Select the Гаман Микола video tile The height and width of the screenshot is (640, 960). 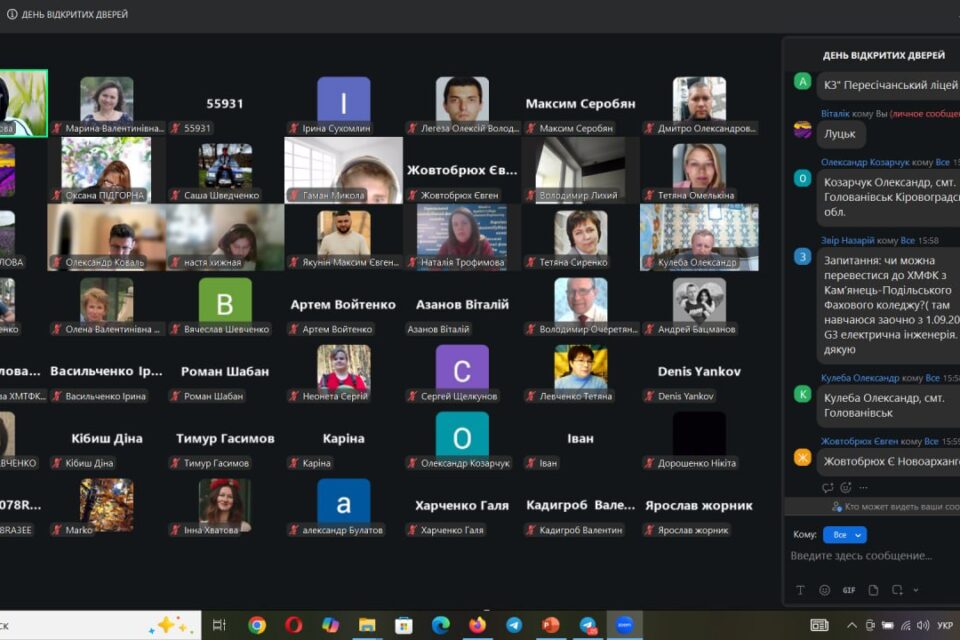(343, 170)
